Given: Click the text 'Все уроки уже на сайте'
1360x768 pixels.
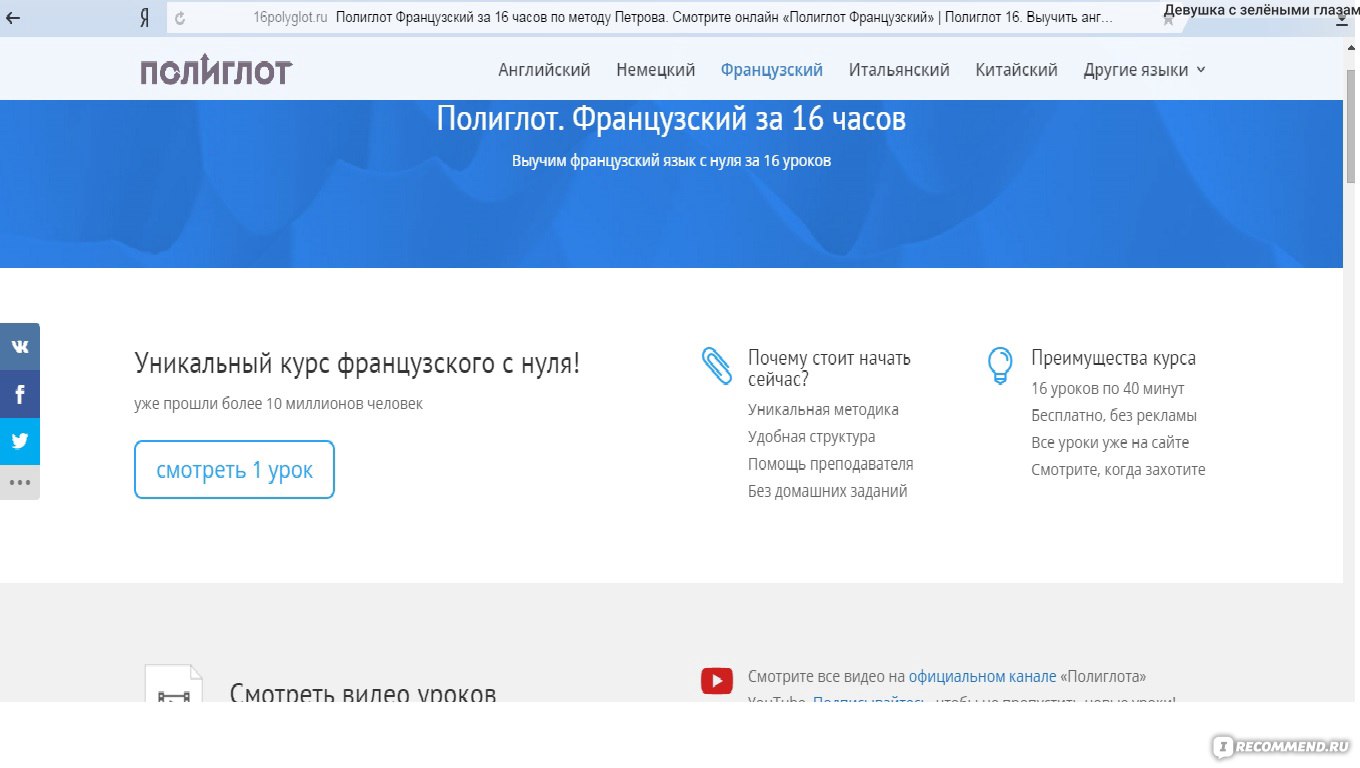Looking at the screenshot, I should click(1110, 443).
